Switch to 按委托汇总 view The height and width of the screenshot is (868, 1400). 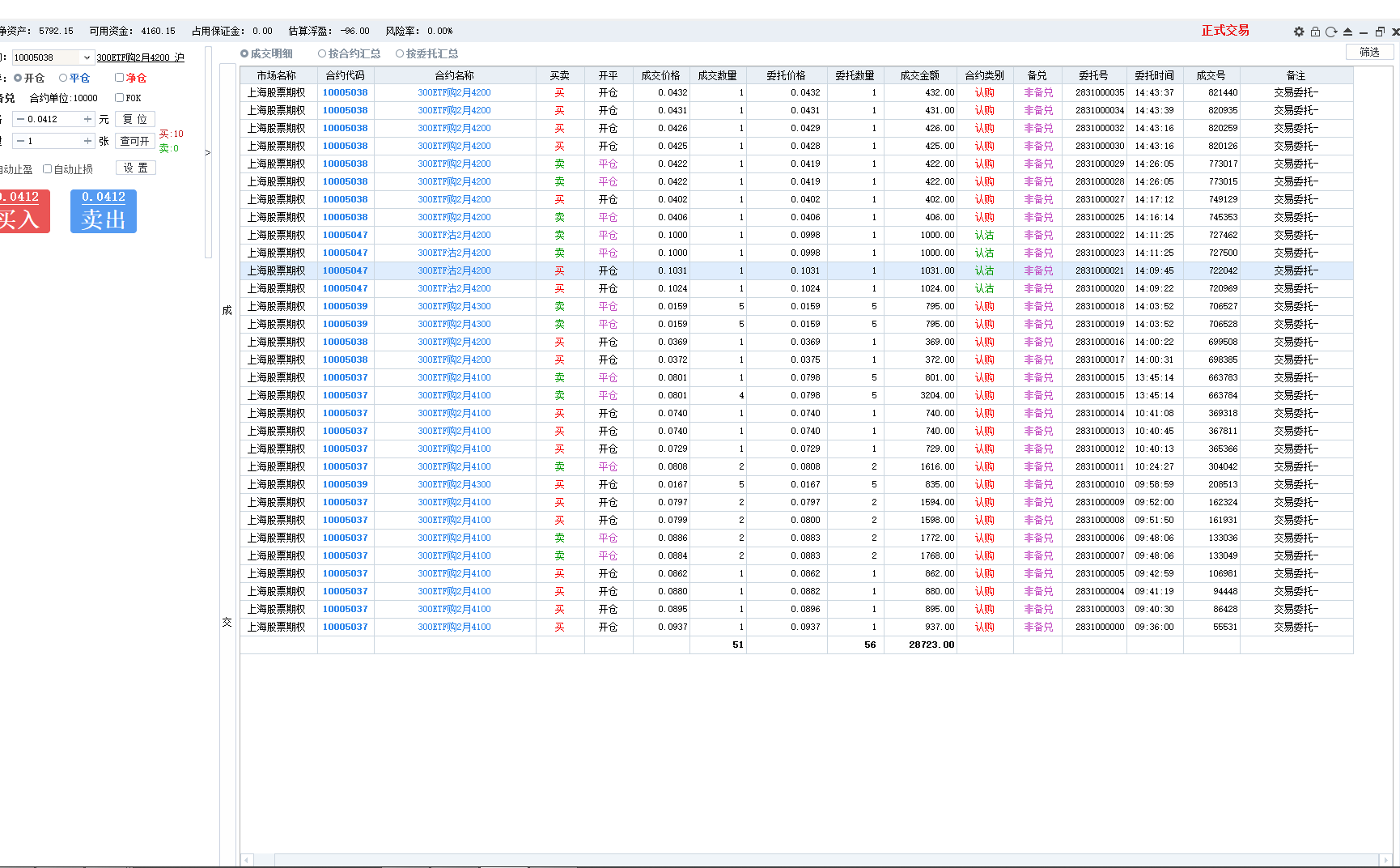[400, 53]
